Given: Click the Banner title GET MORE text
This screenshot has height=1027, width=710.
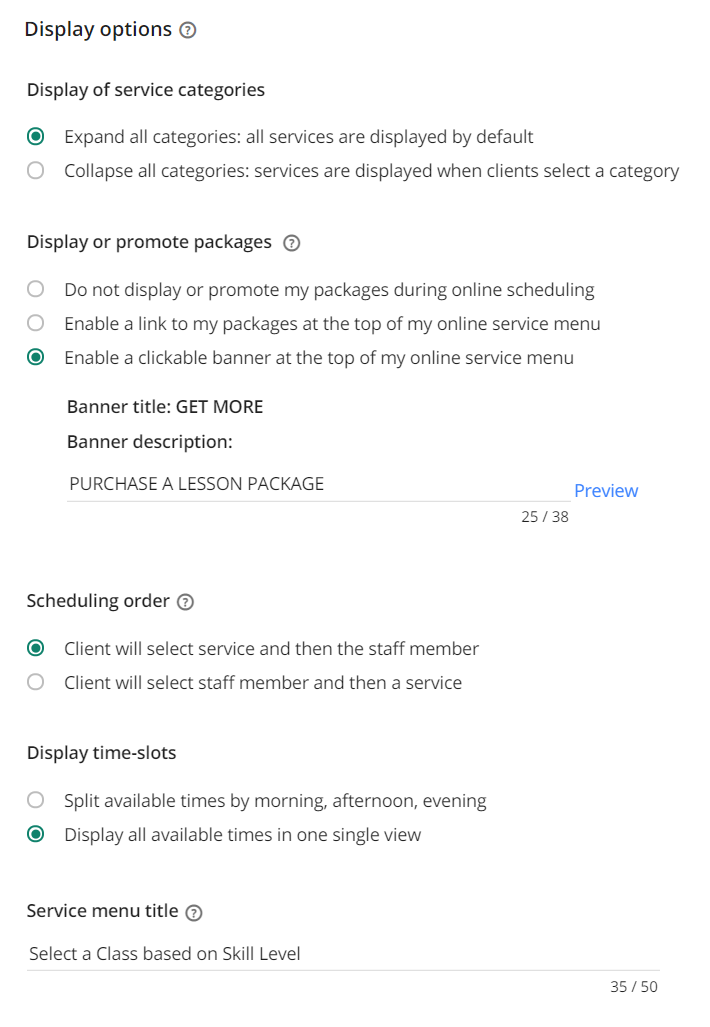Looking at the screenshot, I should pos(165,407).
